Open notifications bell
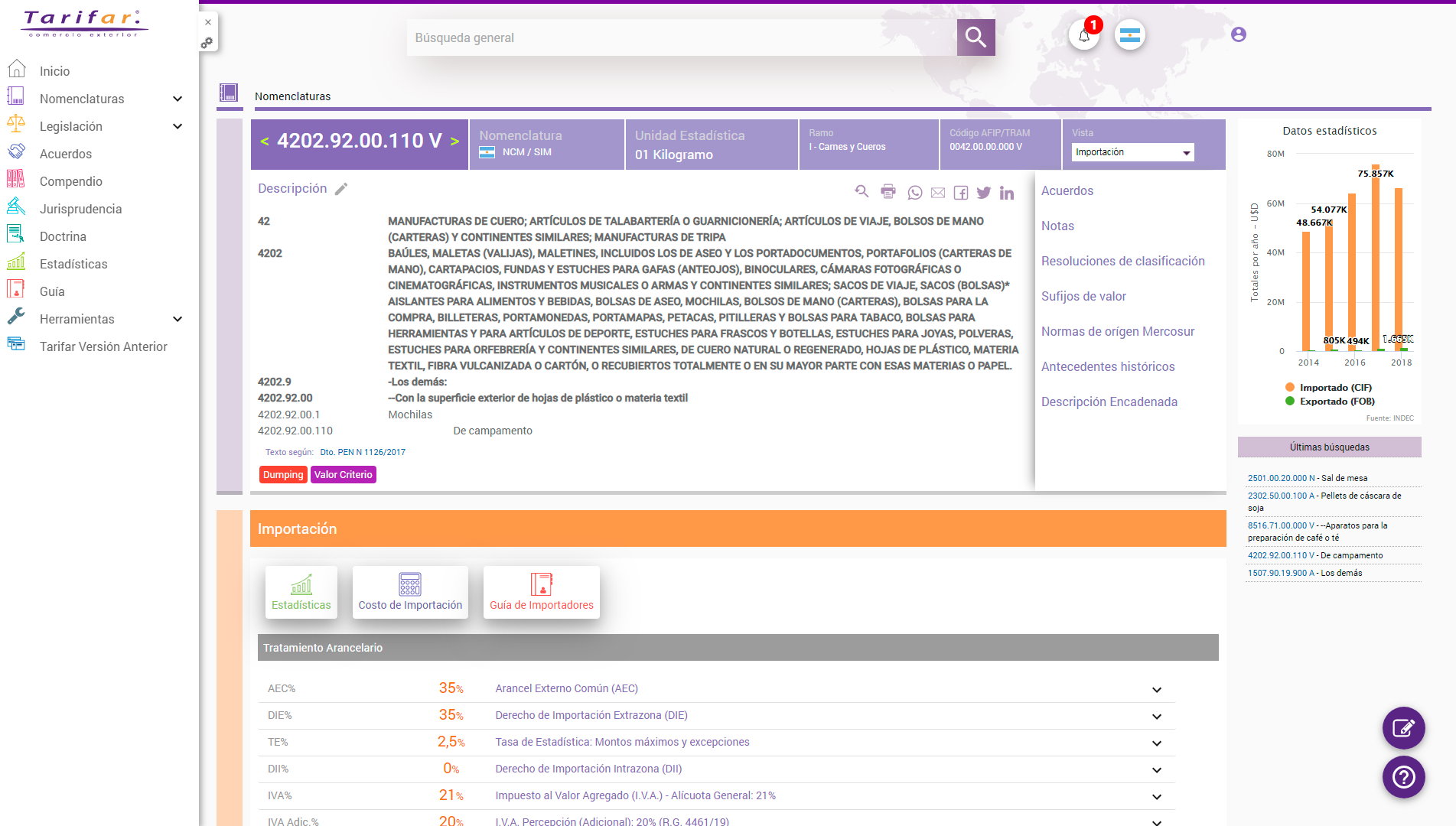 (1084, 35)
